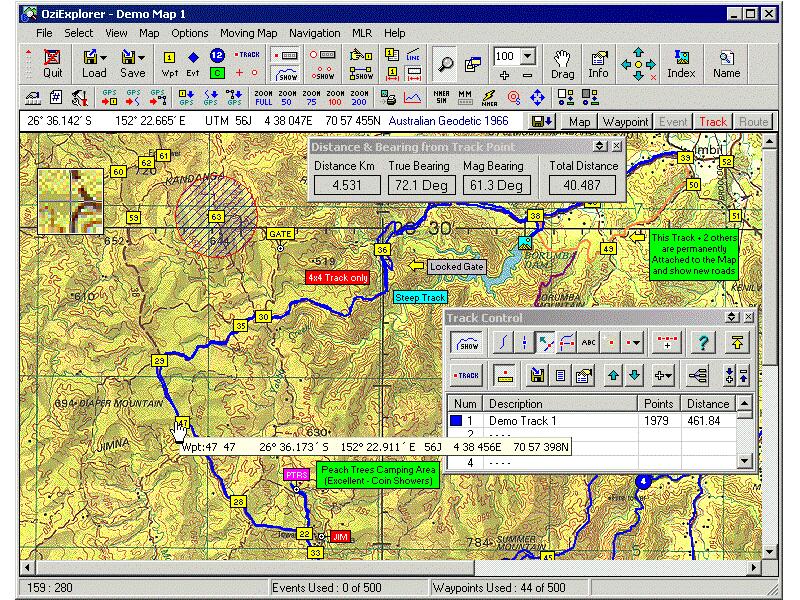The height and width of the screenshot is (600, 800).
Task: Expand the Load dropdown arrow
Action: coord(103,57)
